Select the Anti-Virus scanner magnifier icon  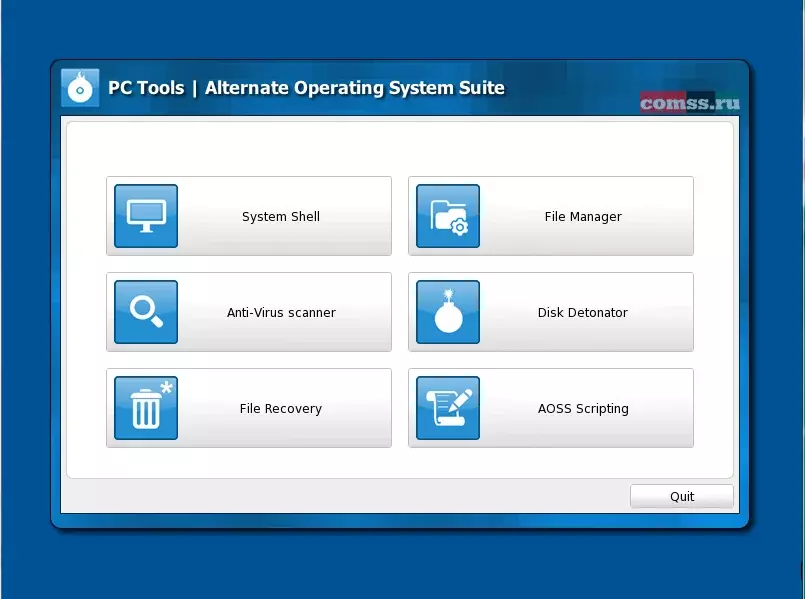(146, 312)
